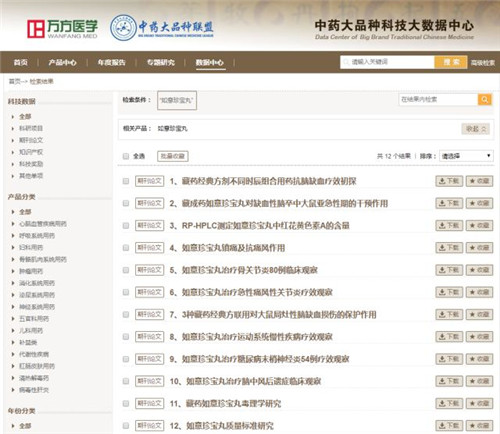500x434 pixels.
Task: Click the 如意珍宝丸 search condition tag
Action: point(177,100)
